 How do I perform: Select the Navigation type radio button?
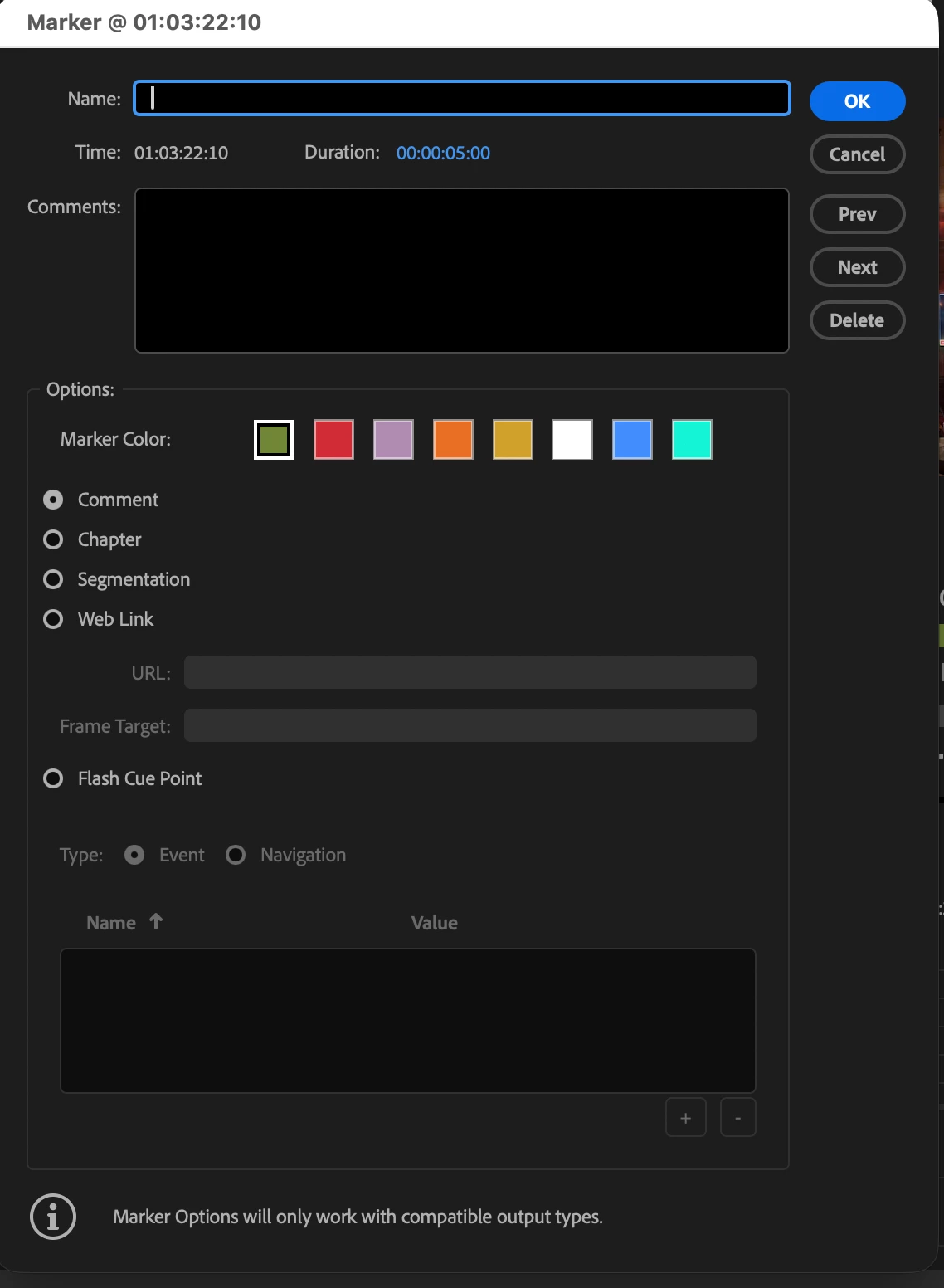pyautogui.click(x=236, y=855)
